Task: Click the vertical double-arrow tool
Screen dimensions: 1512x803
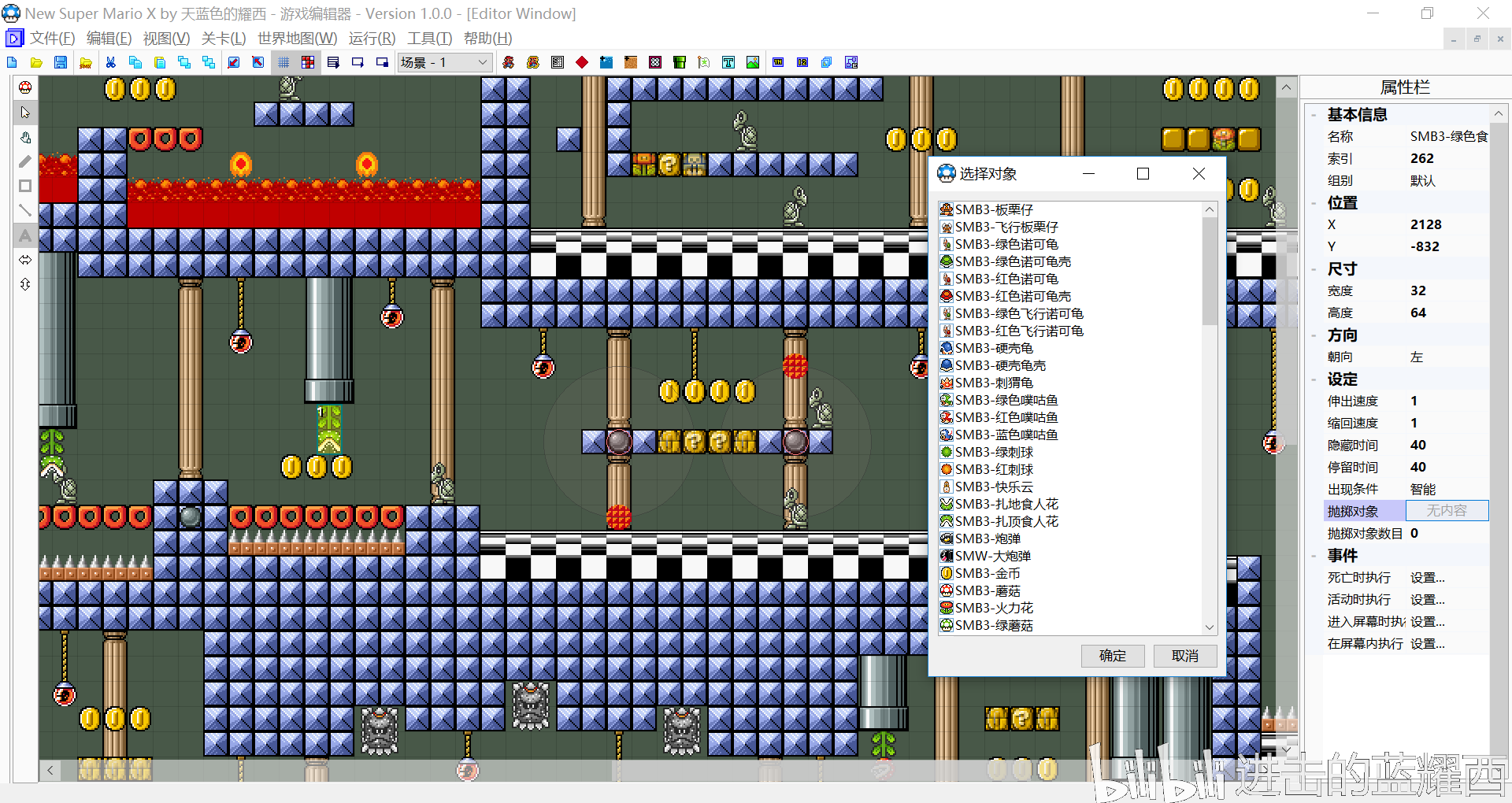Action: pyautogui.click(x=25, y=283)
